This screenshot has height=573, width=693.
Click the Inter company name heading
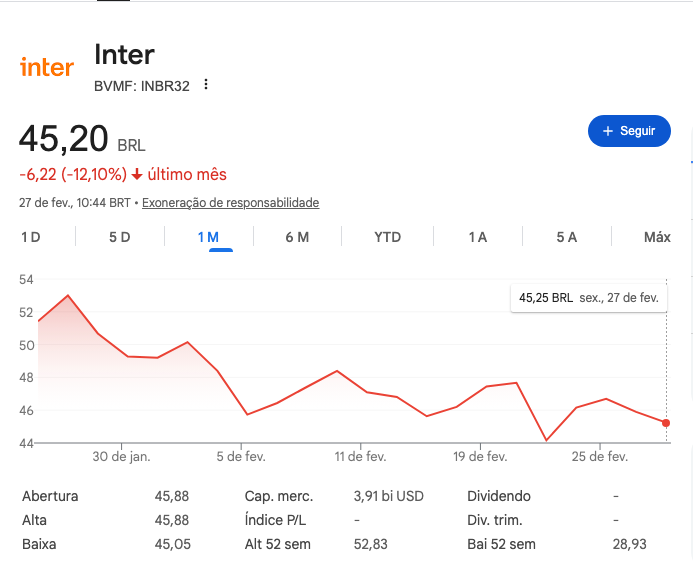point(125,55)
